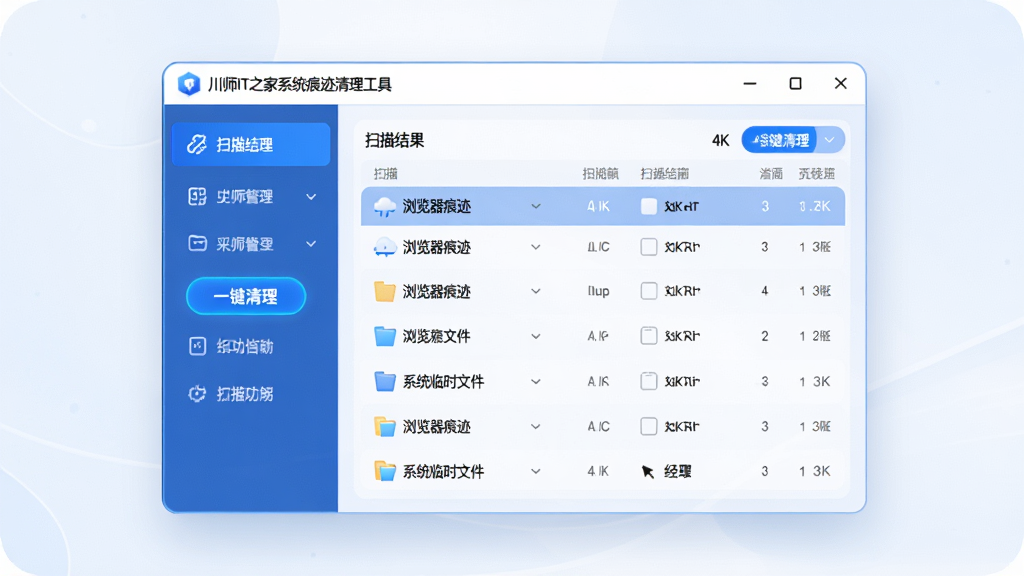Expand the chevron of the 浏览窥文件 row

point(536,336)
